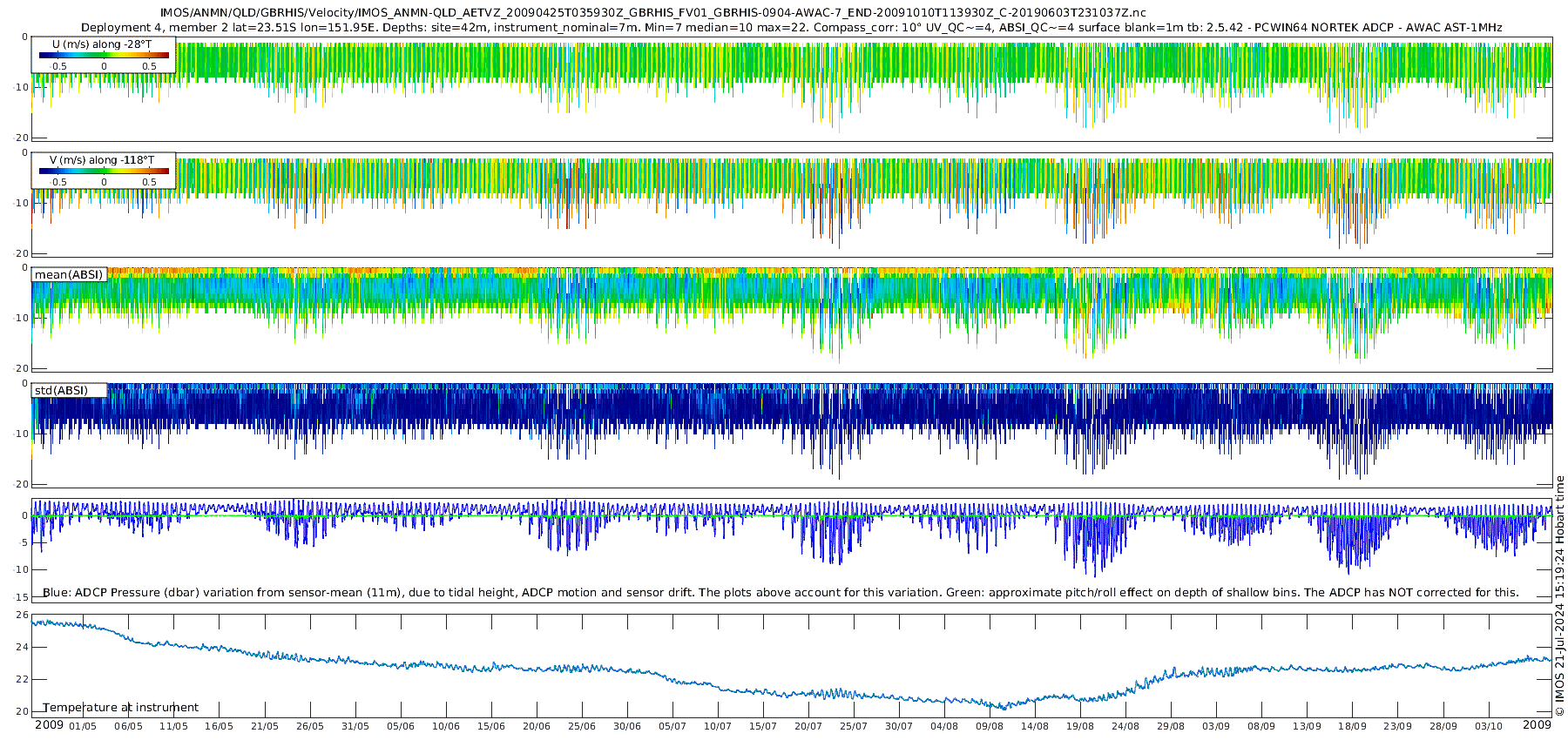Click the 5 tick on the pressure axis
1568x740 pixels.
[x=25, y=543]
